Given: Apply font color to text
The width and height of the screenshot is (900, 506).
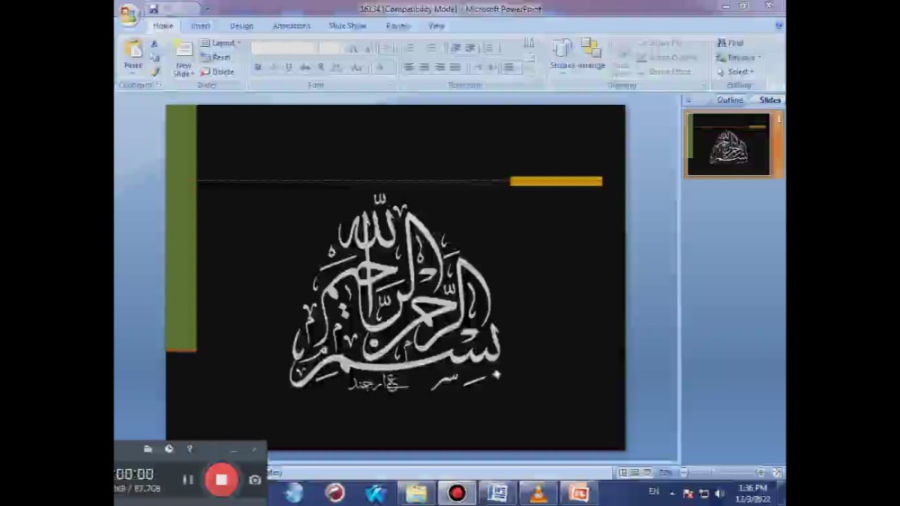Looking at the screenshot, I should tap(380, 68).
